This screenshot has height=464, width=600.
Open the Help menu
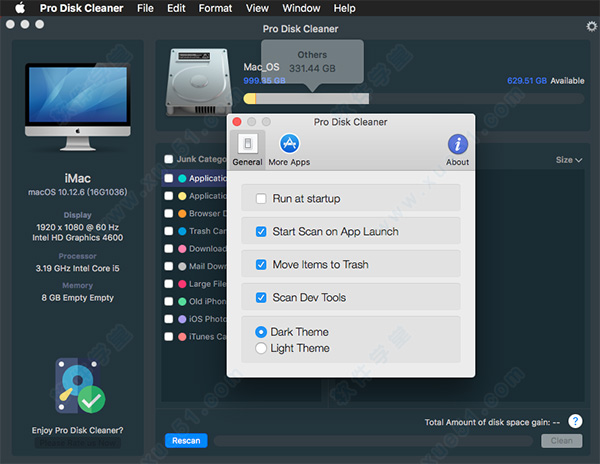click(x=344, y=8)
